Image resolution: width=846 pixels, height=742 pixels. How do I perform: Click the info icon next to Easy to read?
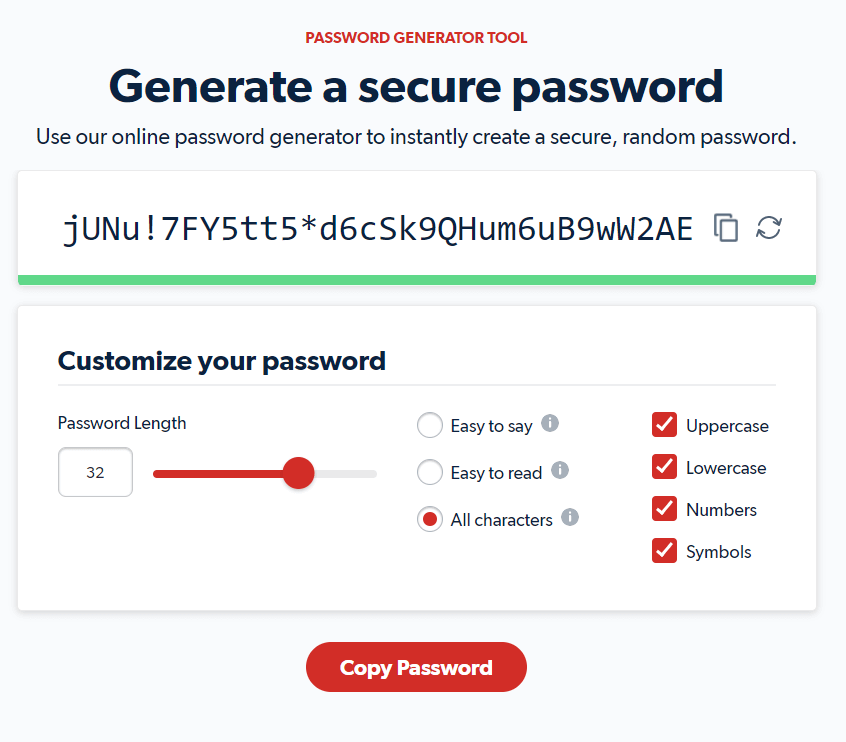[x=561, y=471]
